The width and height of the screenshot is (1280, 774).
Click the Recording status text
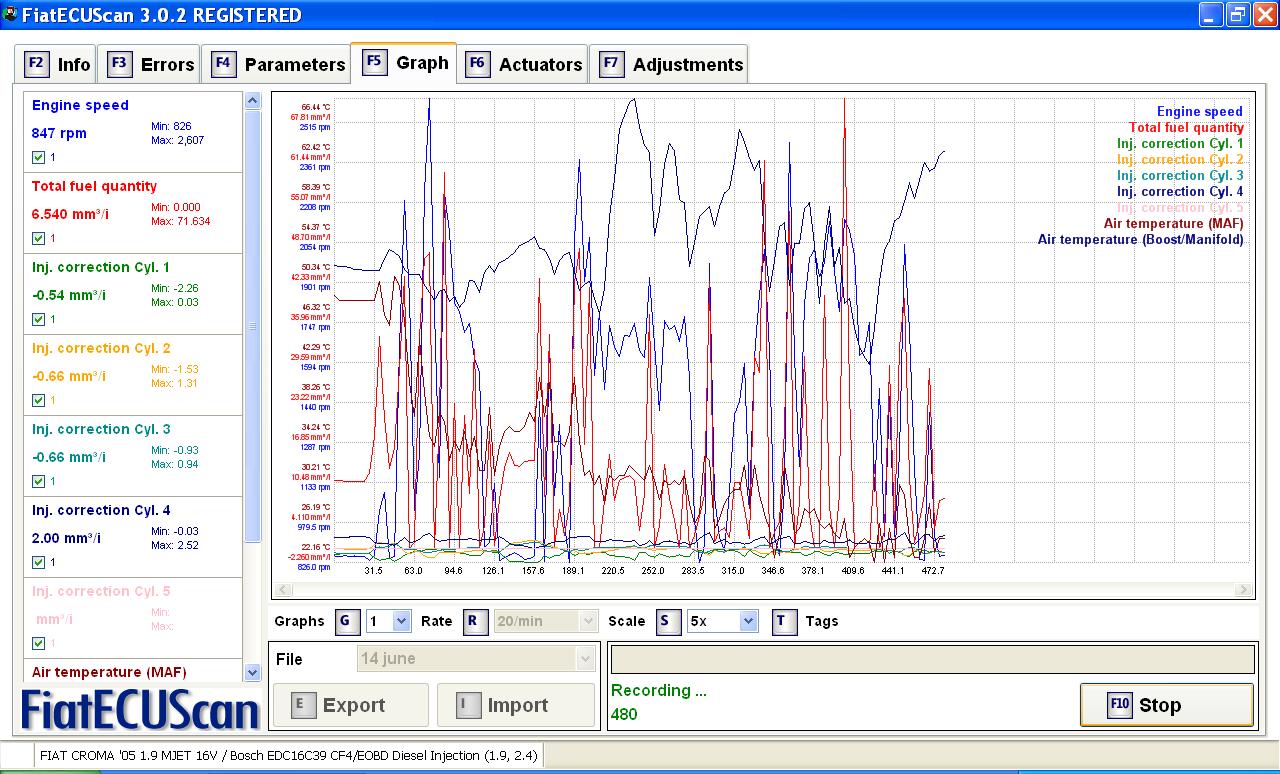658,690
